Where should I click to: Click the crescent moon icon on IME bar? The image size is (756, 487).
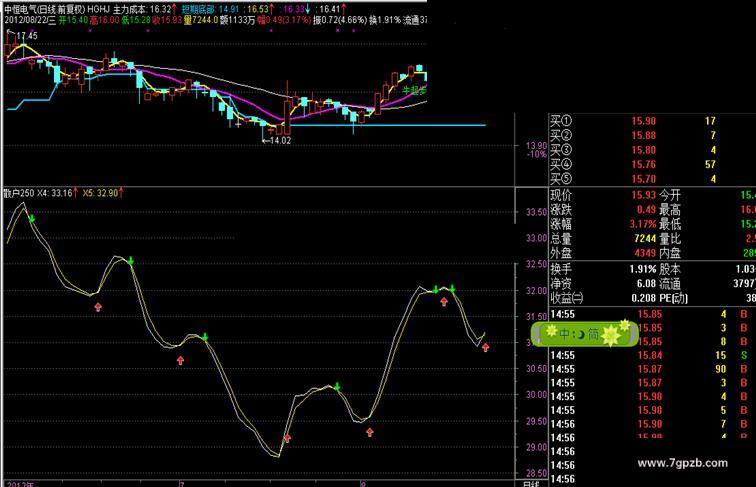(580, 334)
